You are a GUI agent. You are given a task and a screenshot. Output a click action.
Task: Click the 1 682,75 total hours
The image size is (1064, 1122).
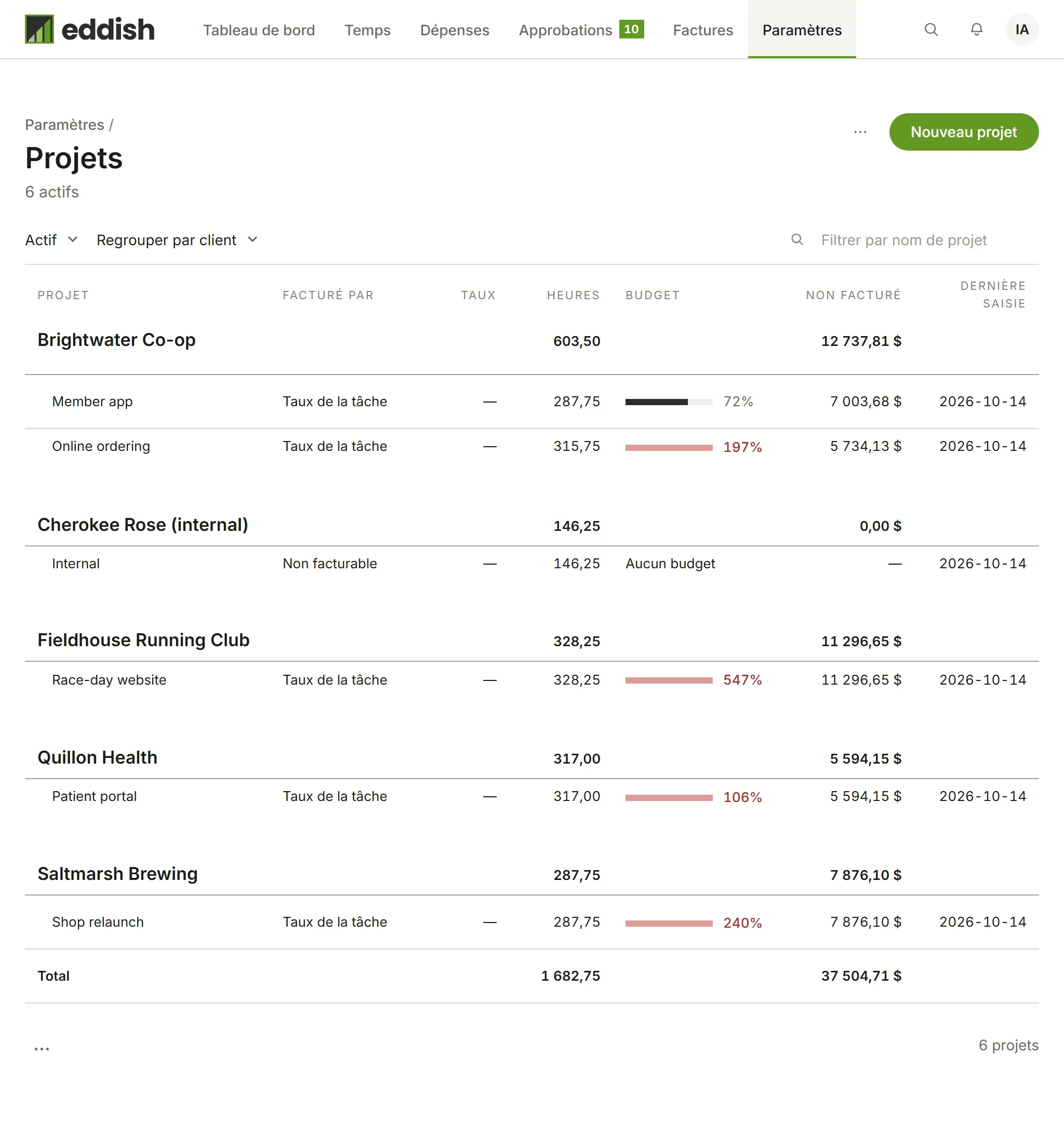[x=570, y=976]
